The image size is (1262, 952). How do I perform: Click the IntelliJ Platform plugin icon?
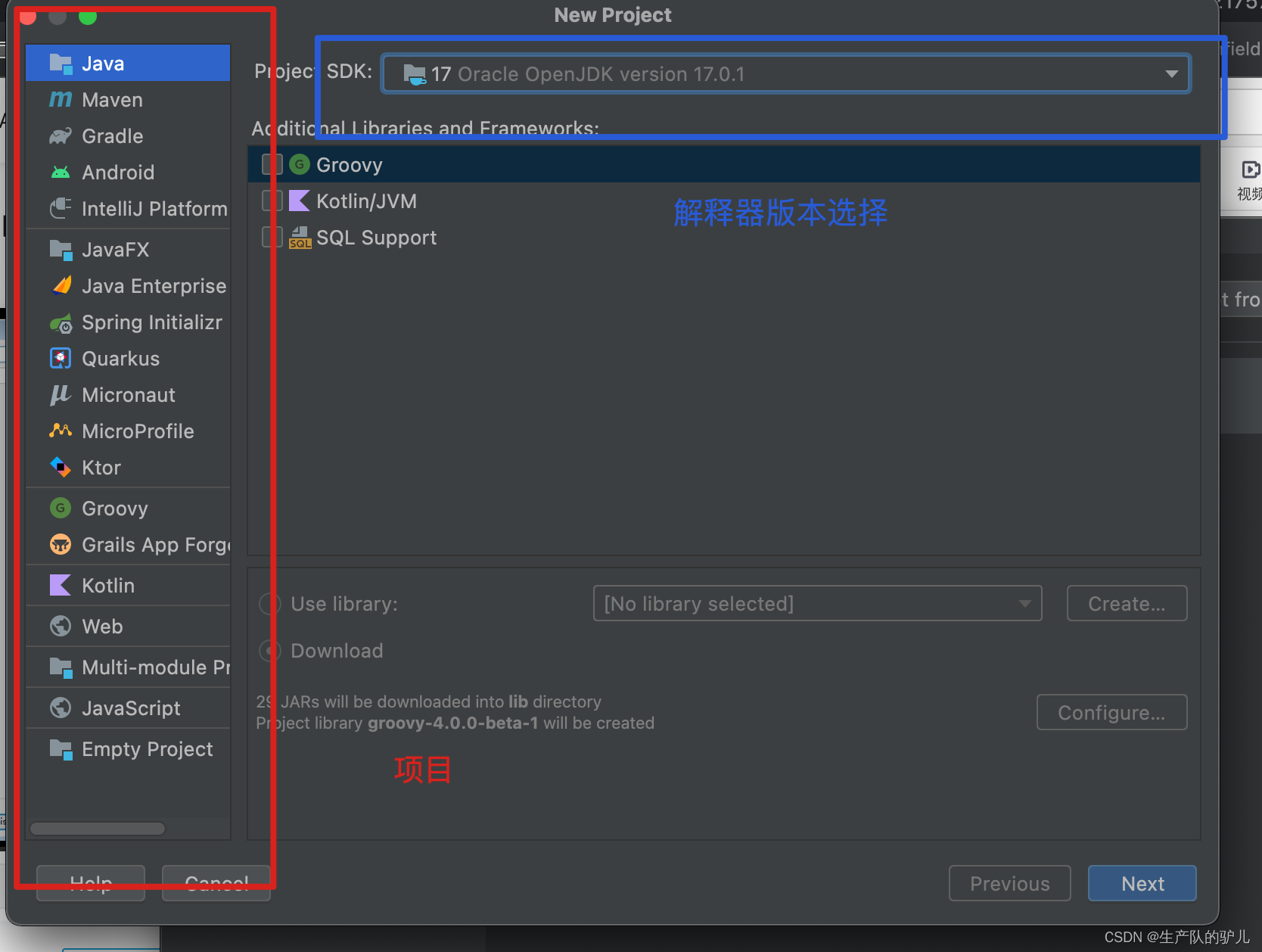click(x=61, y=208)
